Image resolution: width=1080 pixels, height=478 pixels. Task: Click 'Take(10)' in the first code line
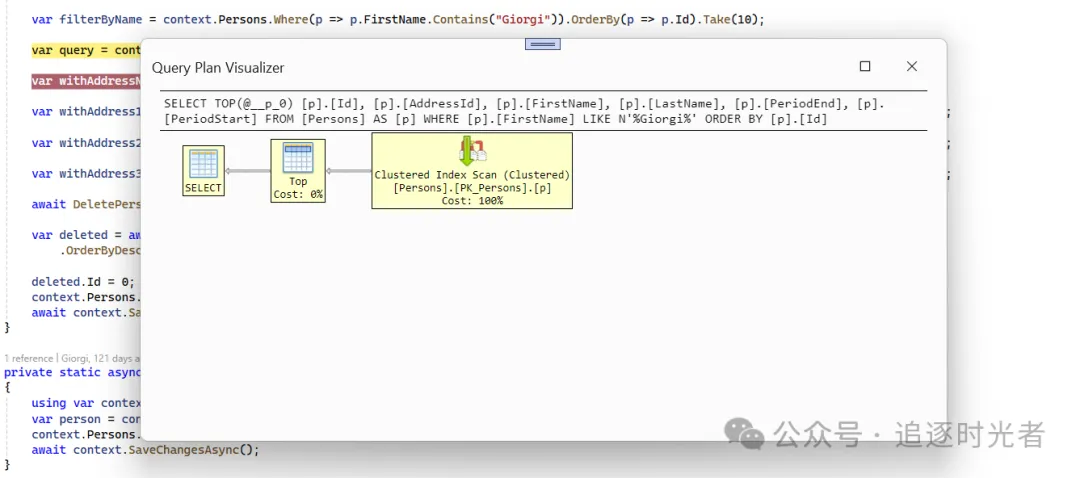730,19
